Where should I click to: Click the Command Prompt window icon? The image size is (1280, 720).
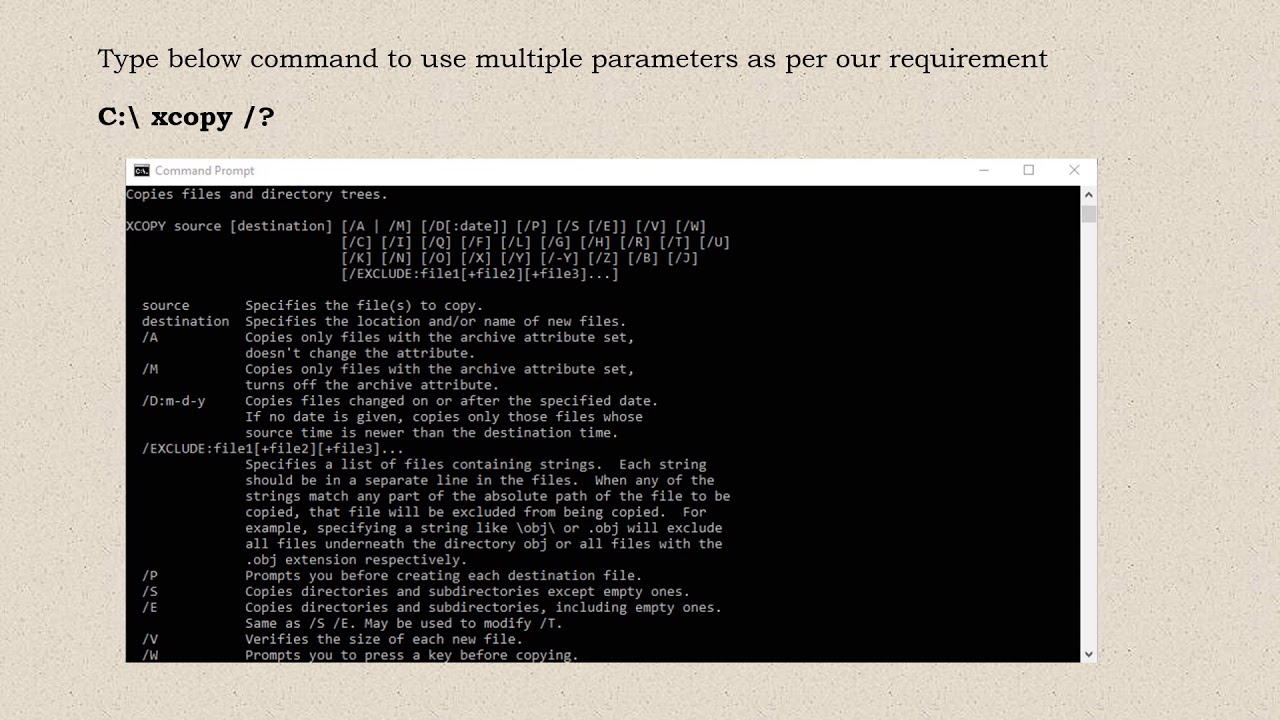click(142, 171)
